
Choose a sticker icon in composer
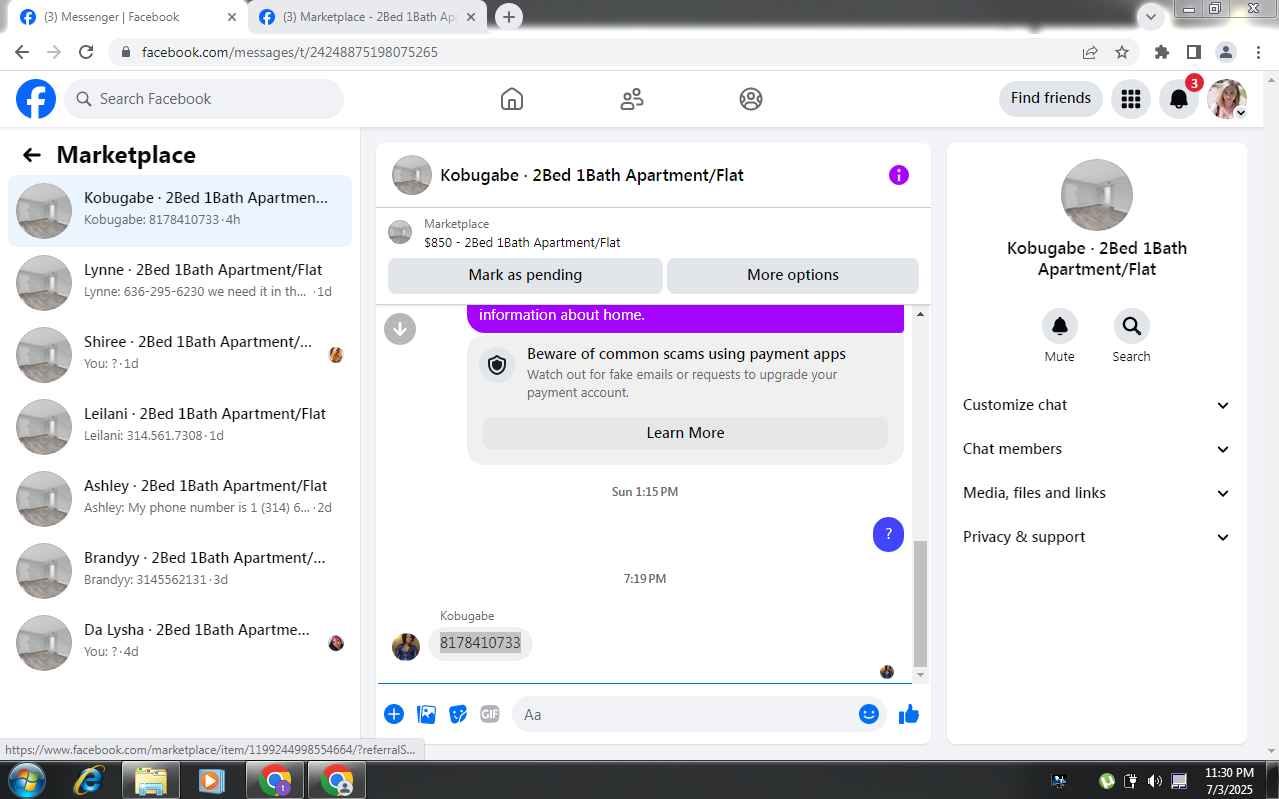[458, 714]
